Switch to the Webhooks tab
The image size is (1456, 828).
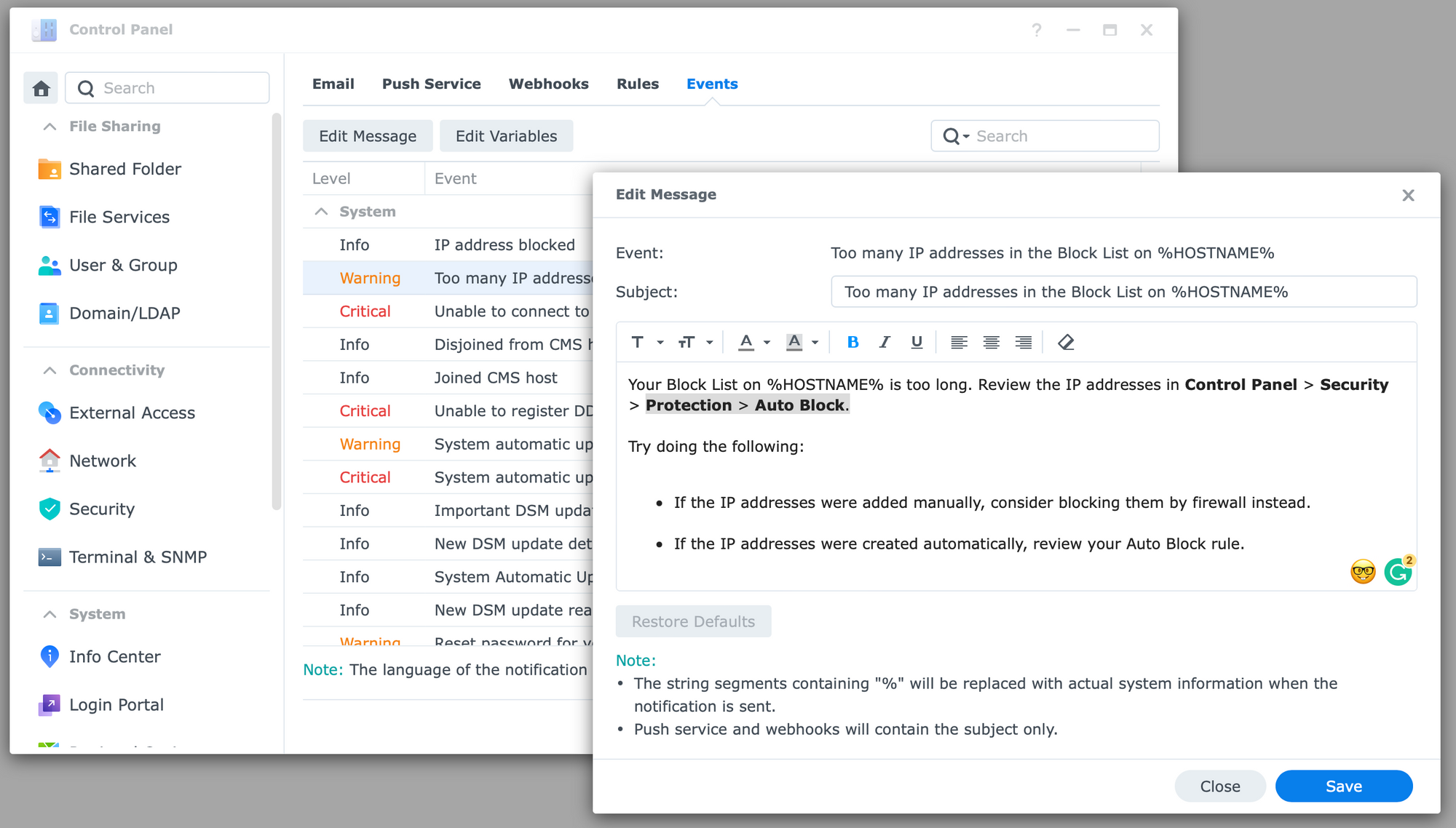[548, 84]
